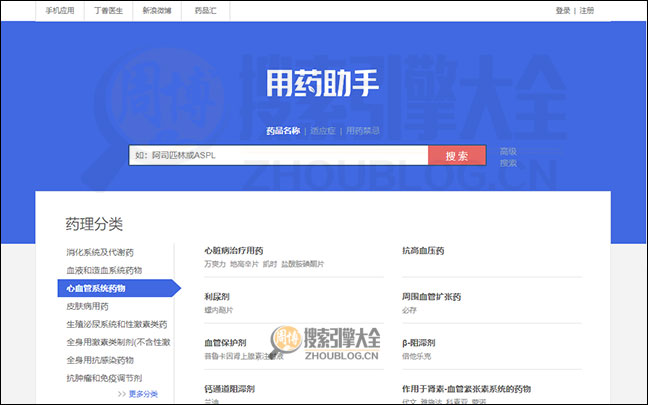Click the 注册 register link

(587, 11)
